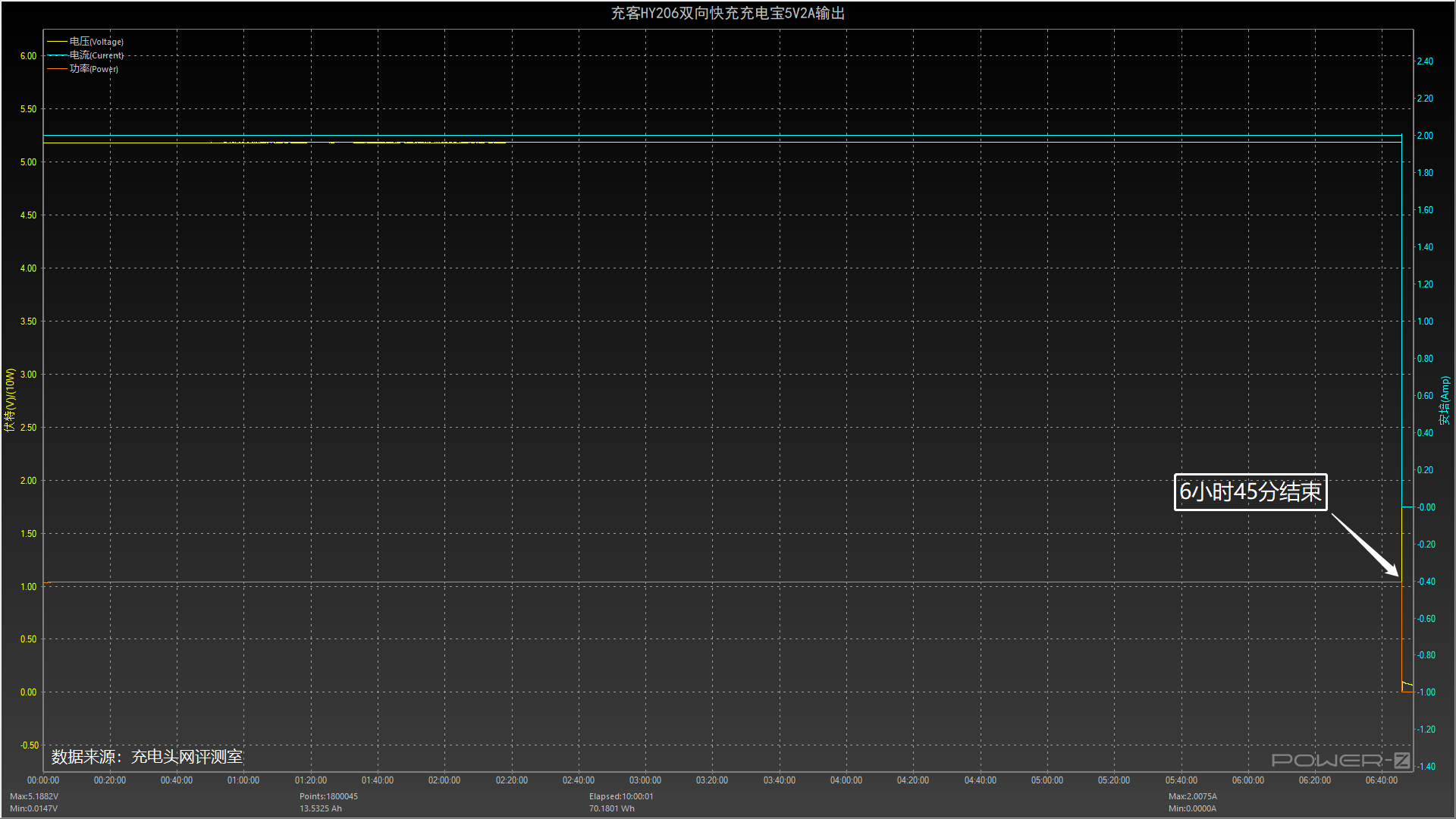Screen dimensions: 1456x819
Task: Select the 6小时45分结束 annotation box
Action: tap(1250, 492)
